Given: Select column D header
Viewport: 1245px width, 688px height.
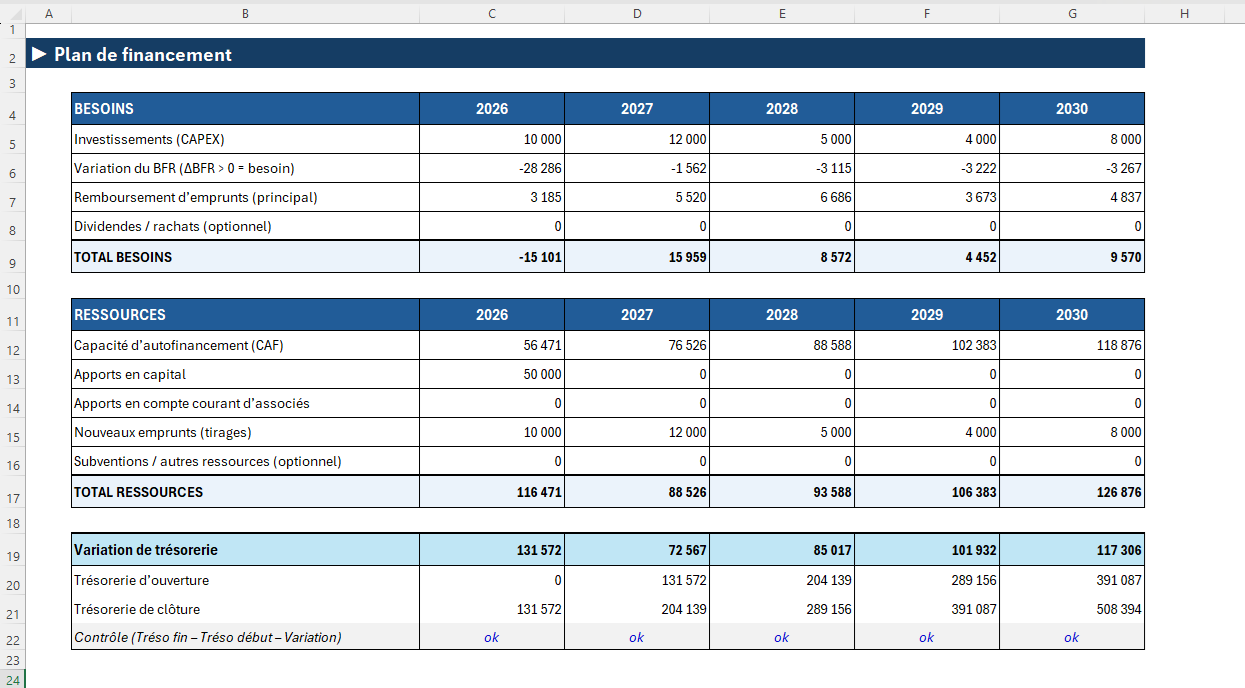Looking at the screenshot, I should pos(637,12).
